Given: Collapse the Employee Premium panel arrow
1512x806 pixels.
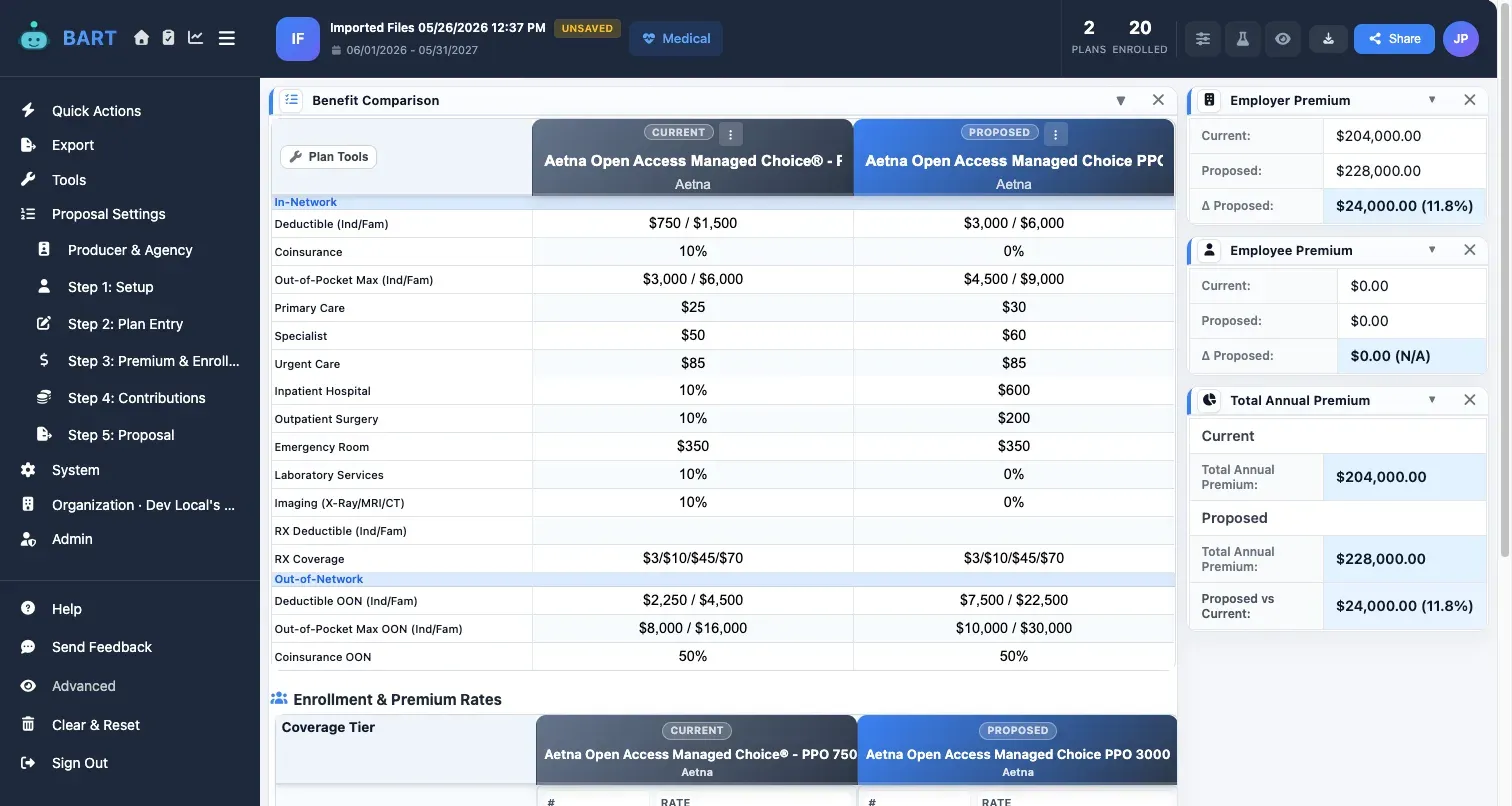Looking at the screenshot, I should pyautogui.click(x=1432, y=250).
